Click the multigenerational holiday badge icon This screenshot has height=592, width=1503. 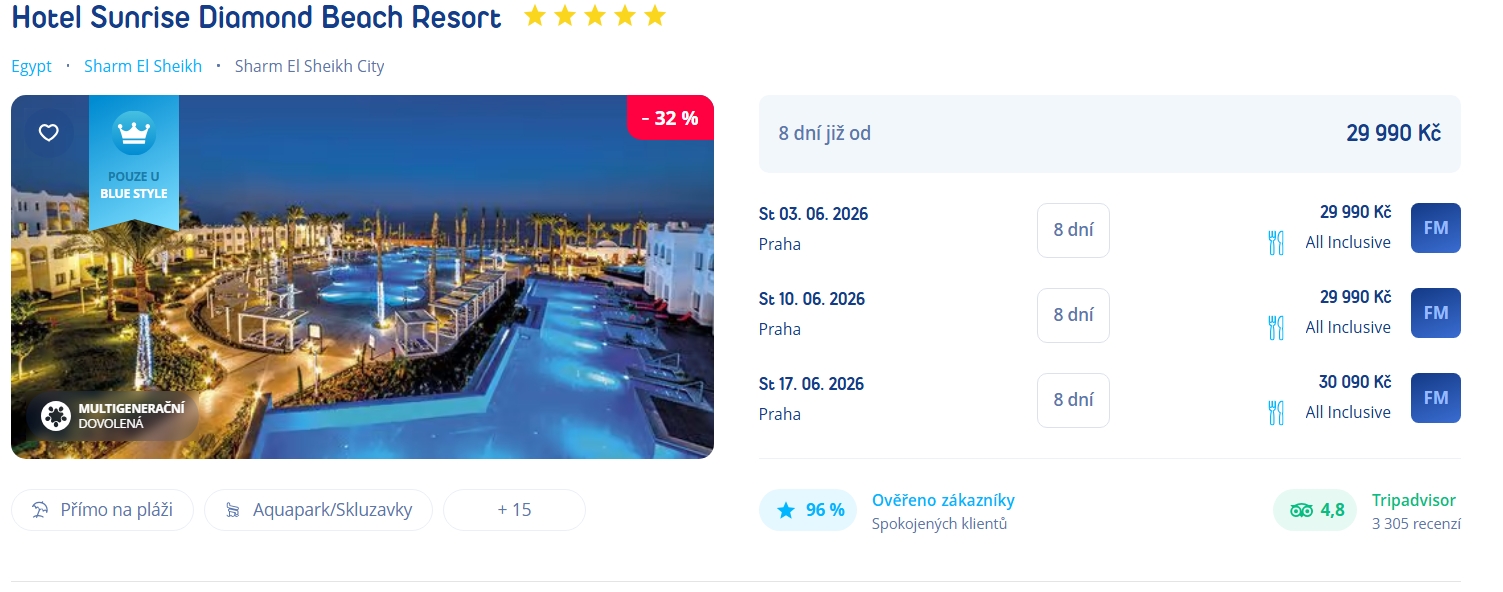(56, 415)
